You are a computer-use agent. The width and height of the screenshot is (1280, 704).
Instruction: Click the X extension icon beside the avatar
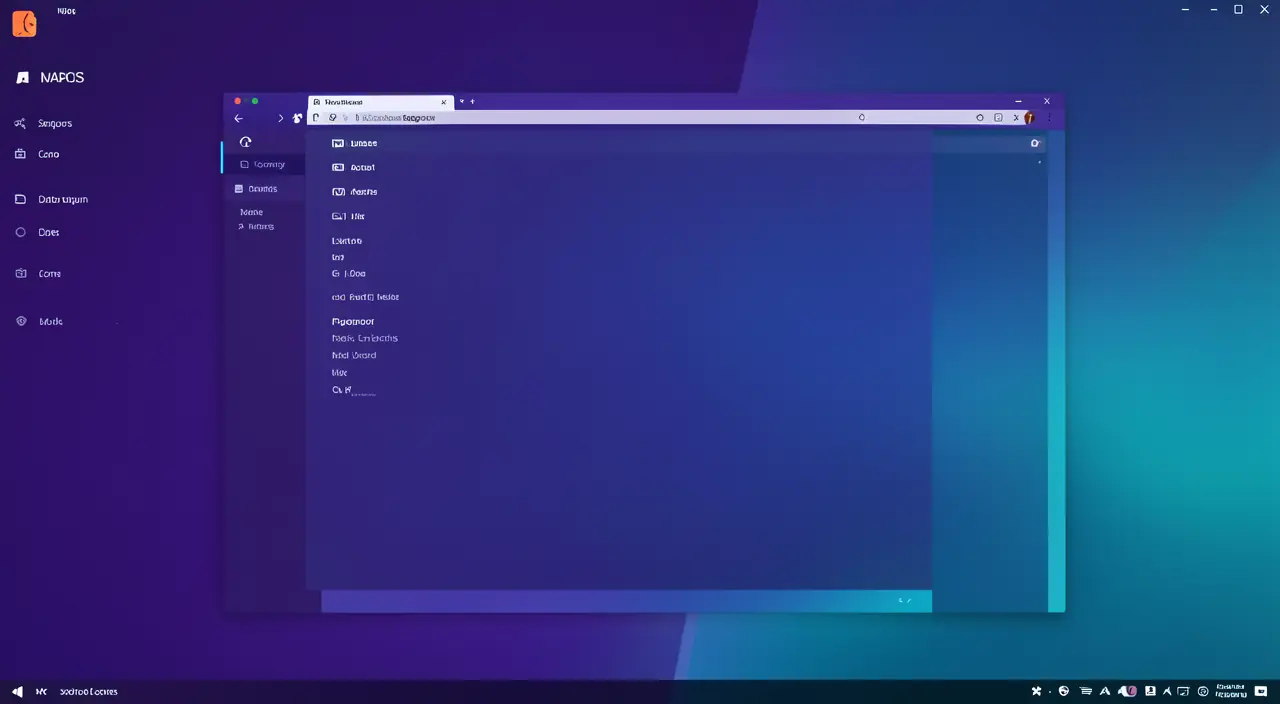click(x=1016, y=117)
